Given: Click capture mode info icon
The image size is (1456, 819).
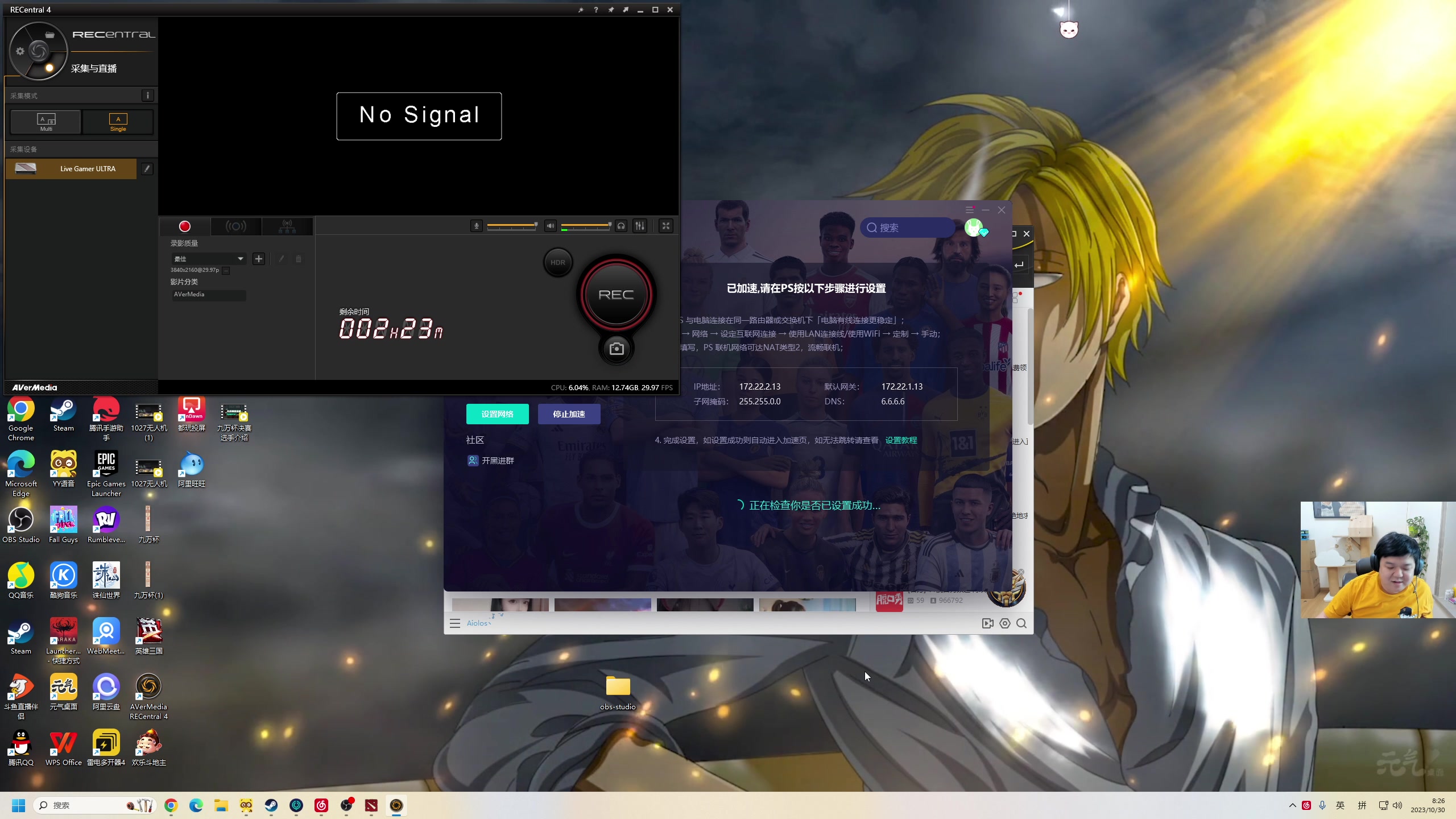Looking at the screenshot, I should point(147,96).
